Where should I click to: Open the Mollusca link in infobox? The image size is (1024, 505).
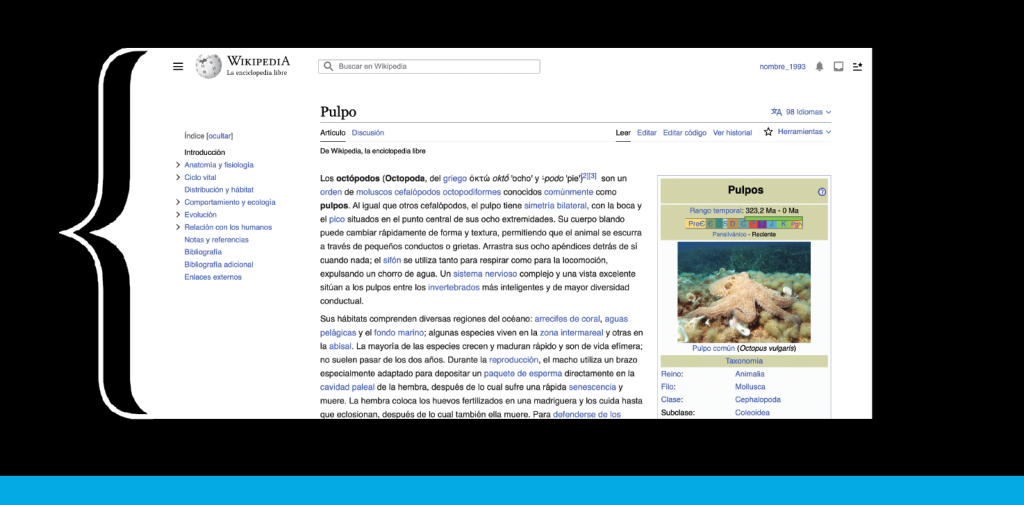coord(750,387)
